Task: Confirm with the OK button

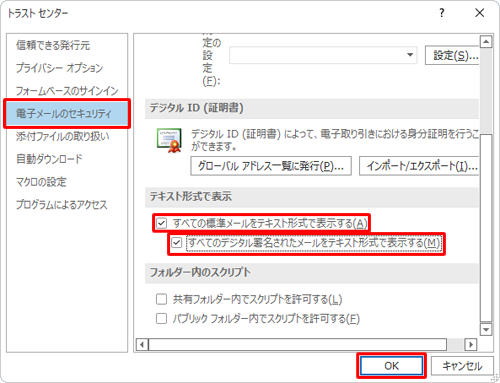Action: pyautogui.click(x=391, y=366)
